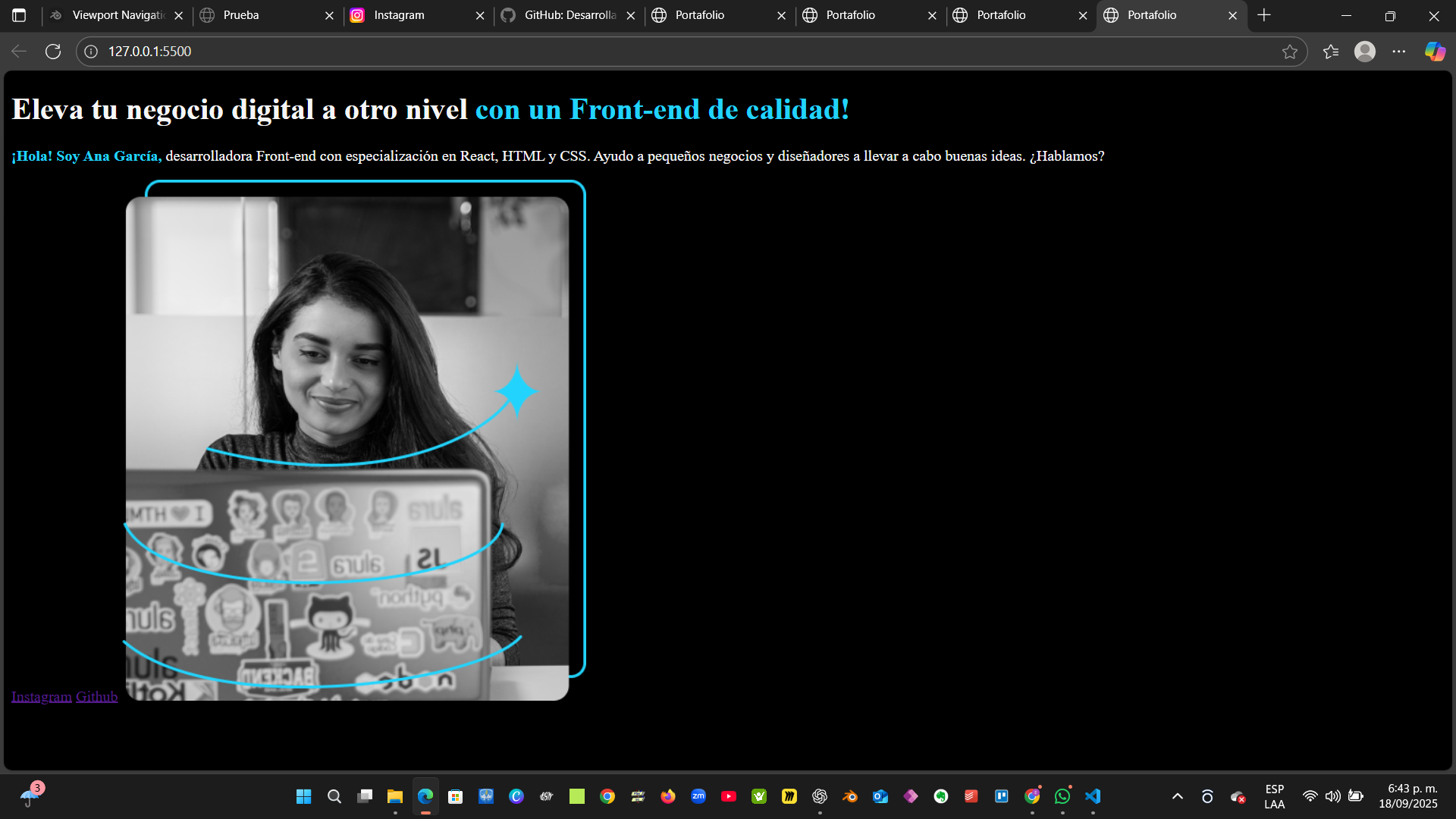Open Wi-Fi network settings in tray
The height and width of the screenshot is (819, 1456).
1310,796
